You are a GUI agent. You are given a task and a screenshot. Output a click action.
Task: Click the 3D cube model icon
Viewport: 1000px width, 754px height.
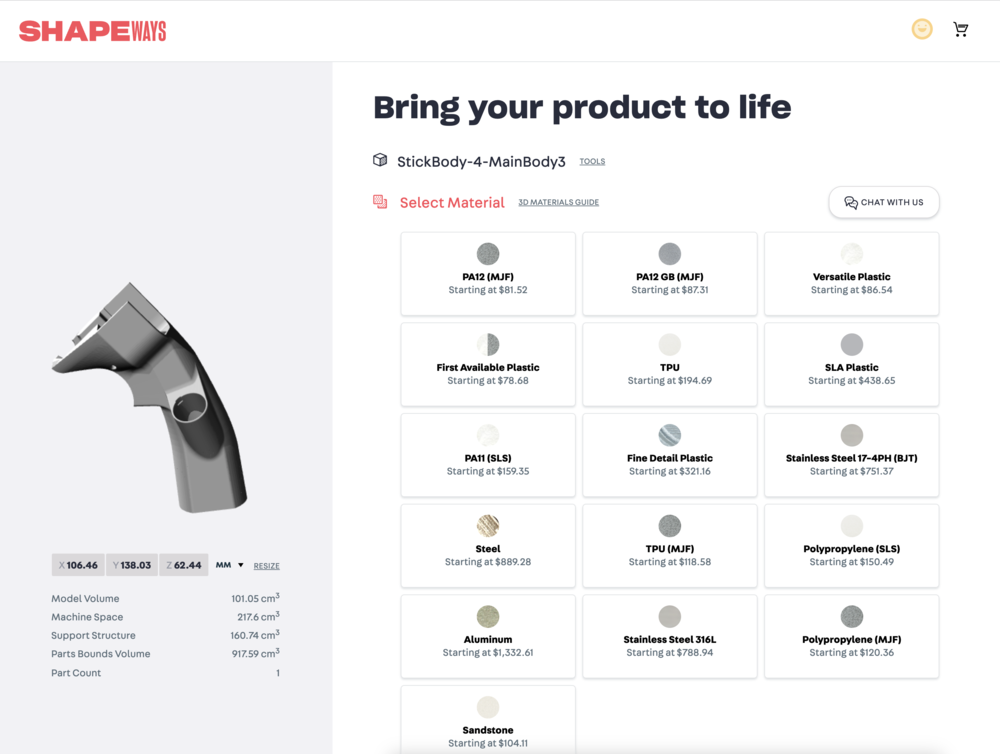click(380, 160)
